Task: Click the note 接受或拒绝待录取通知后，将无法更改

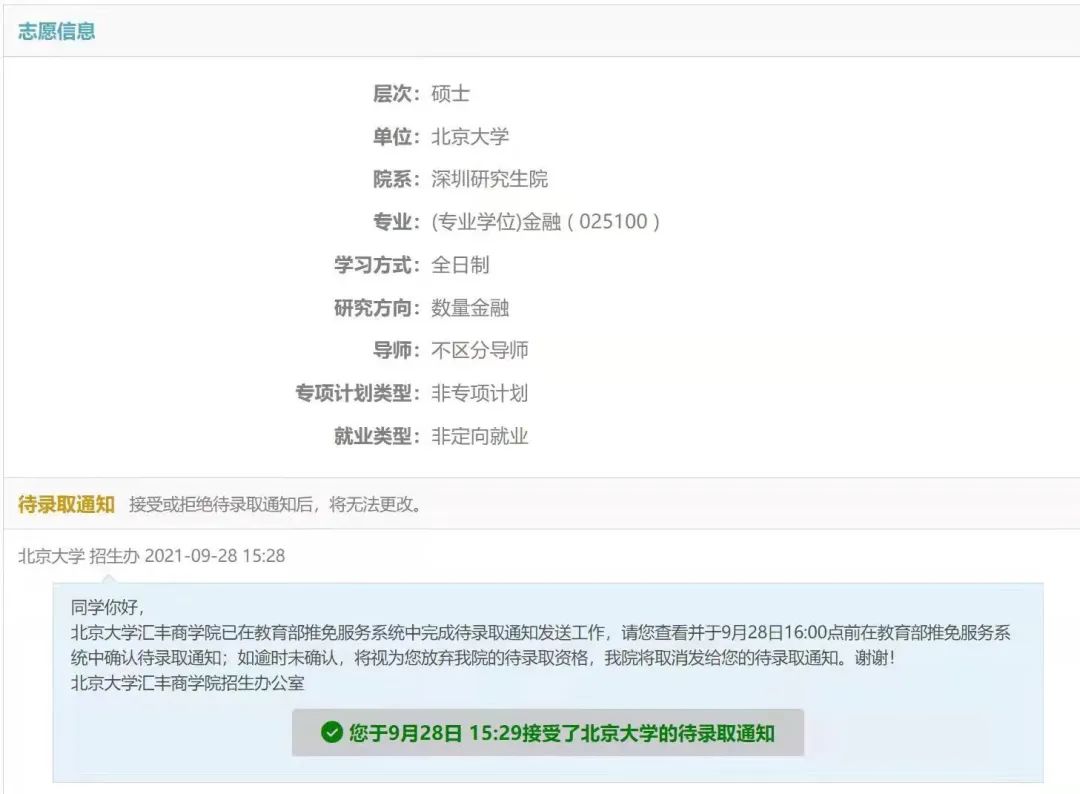Action: (x=276, y=504)
